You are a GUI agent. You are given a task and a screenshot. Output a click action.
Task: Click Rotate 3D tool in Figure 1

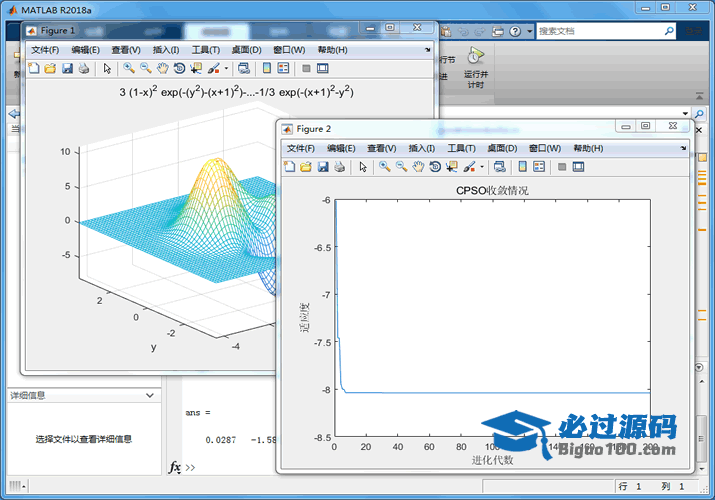179,69
